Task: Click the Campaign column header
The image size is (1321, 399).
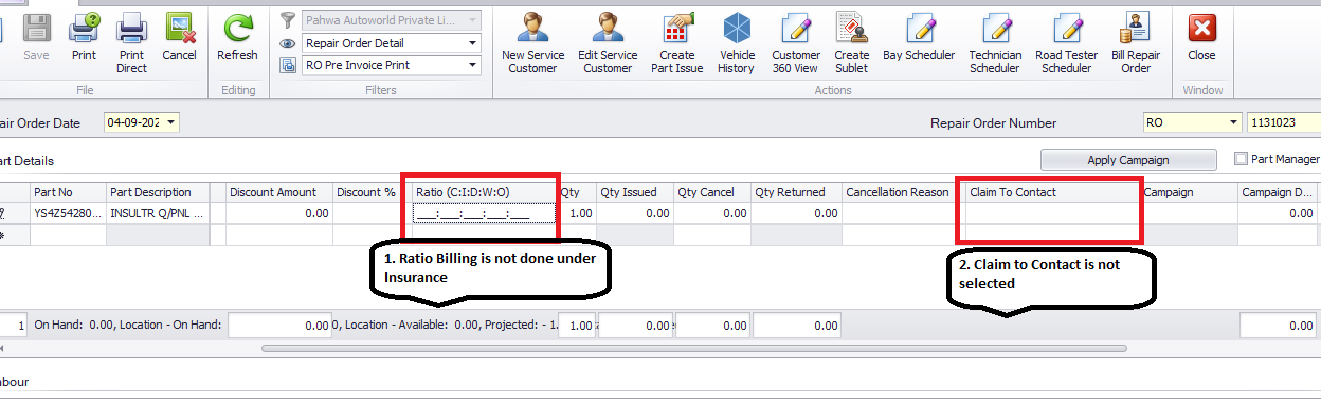Action: [1189, 192]
